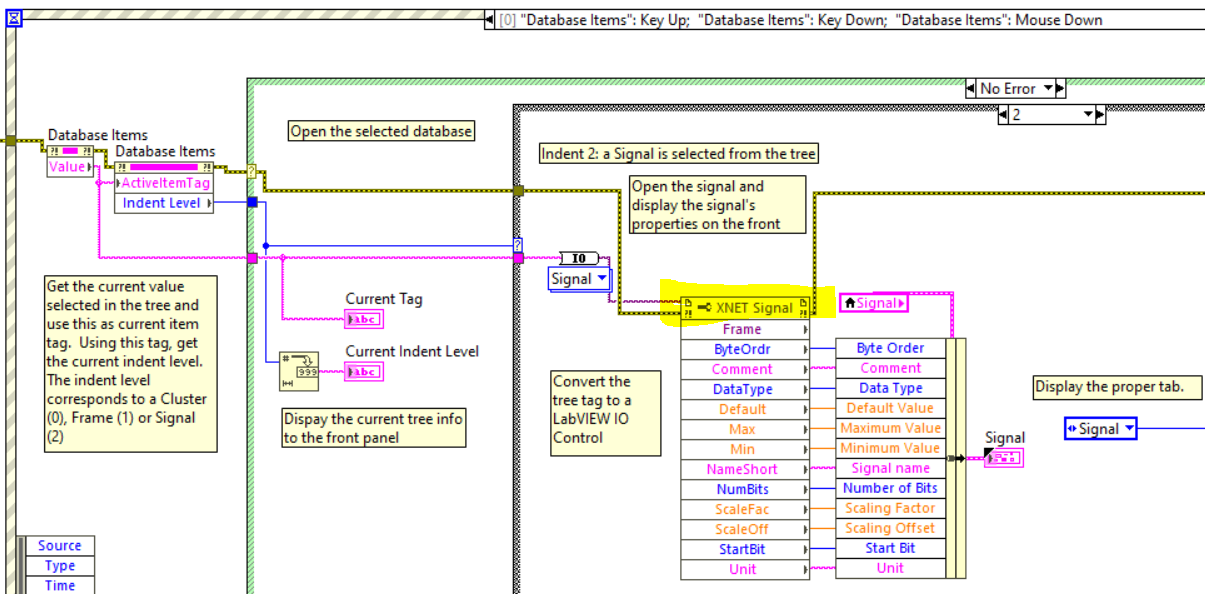Open the Signal enum constant dropdown
The image size is (1205, 594).
[x=602, y=279]
